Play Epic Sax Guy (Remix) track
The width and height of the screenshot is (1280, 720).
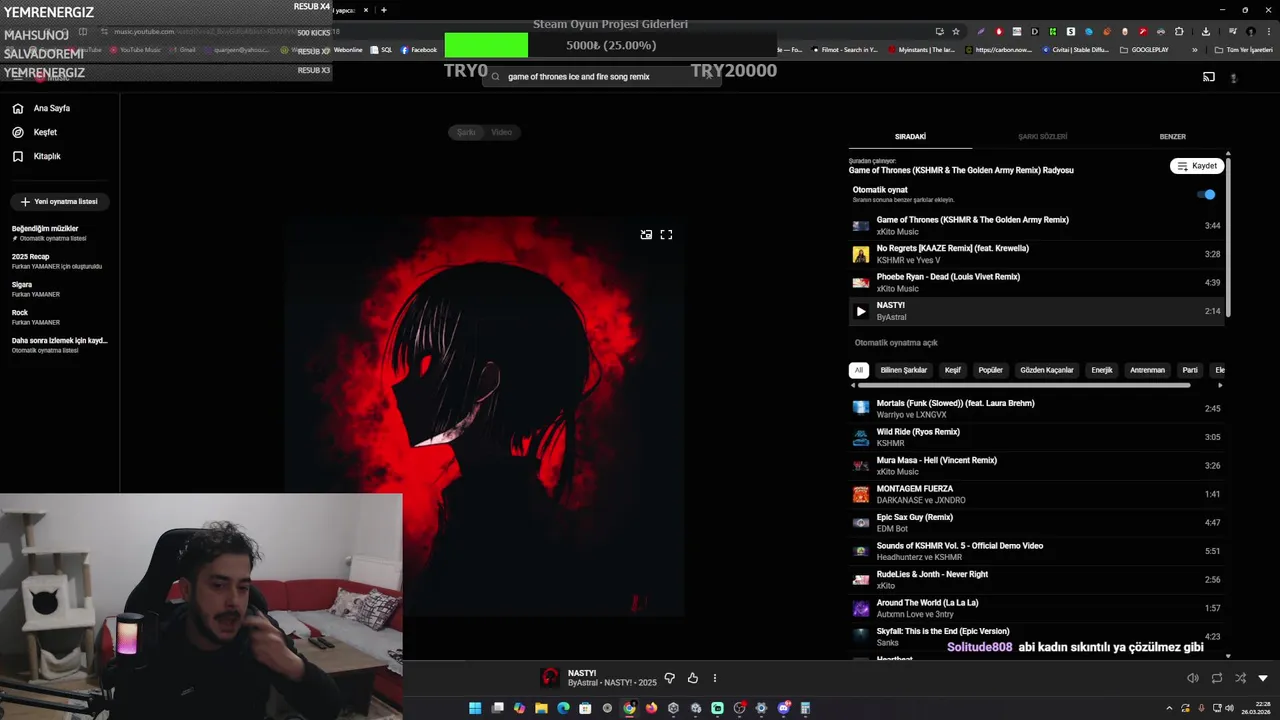[1036, 522]
